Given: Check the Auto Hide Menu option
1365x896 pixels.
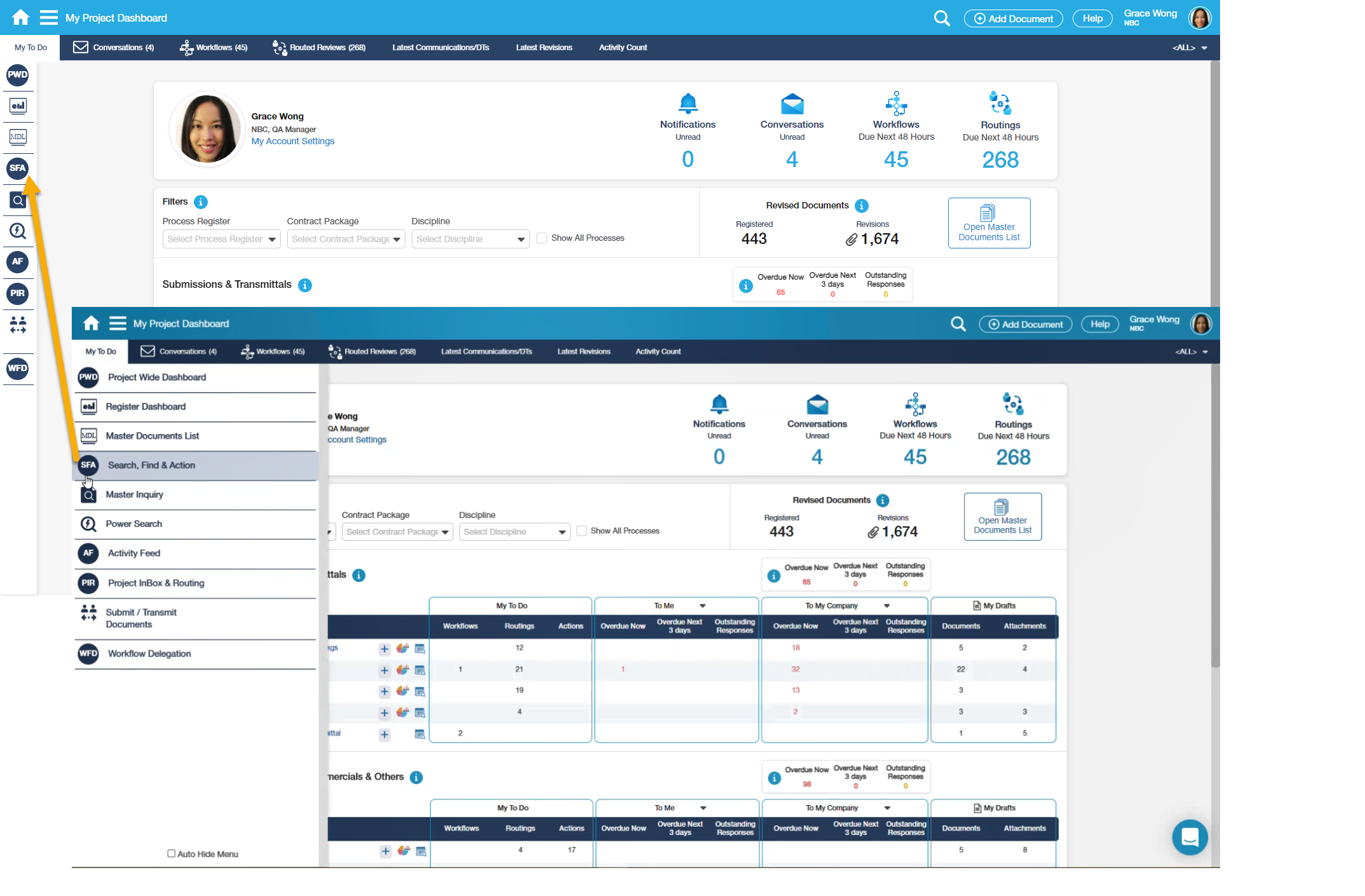Looking at the screenshot, I should tap(171, 853).
